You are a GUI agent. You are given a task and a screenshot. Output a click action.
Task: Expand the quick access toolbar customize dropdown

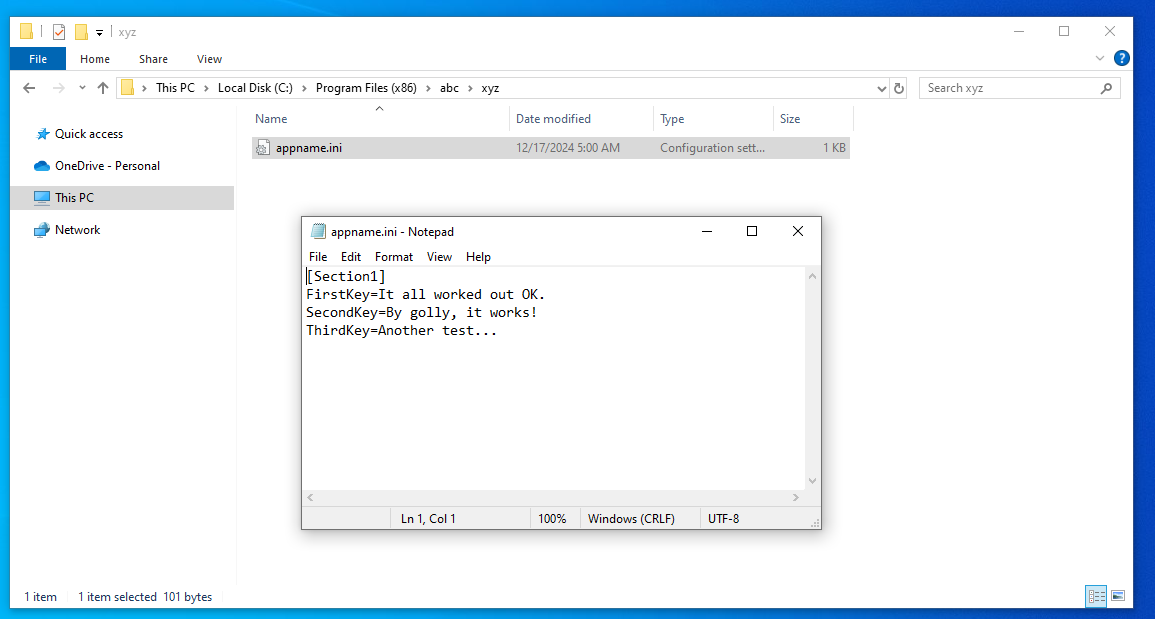[97, 32]
